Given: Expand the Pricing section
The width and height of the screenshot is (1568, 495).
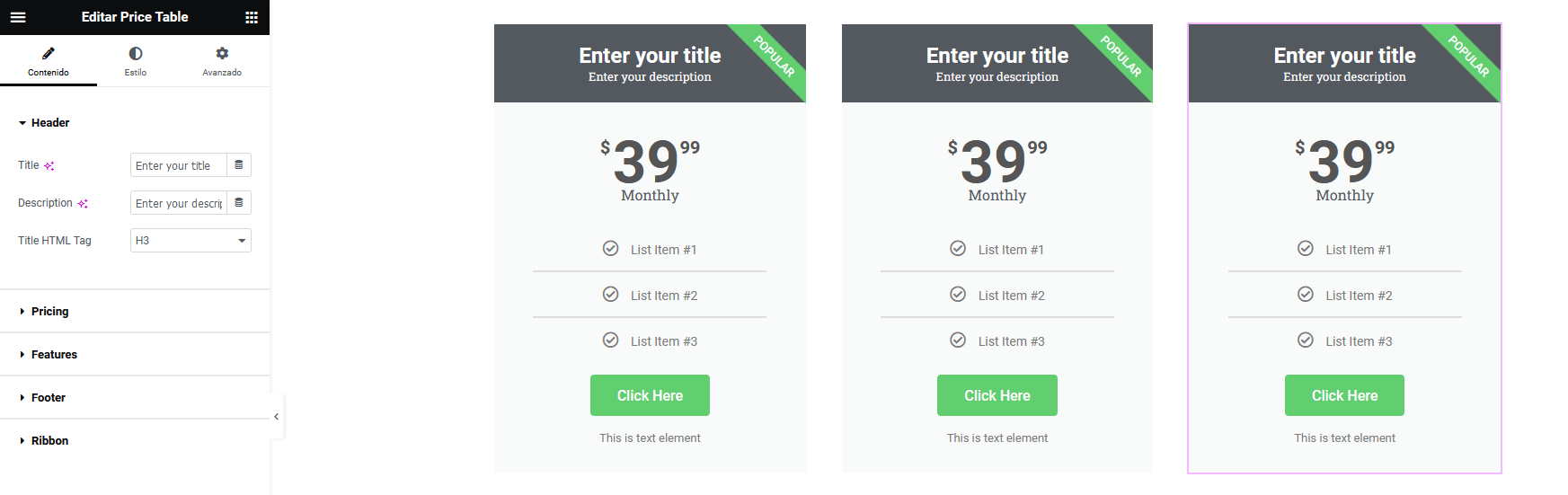Looking at the screenshot, I should tap(49, 312).
